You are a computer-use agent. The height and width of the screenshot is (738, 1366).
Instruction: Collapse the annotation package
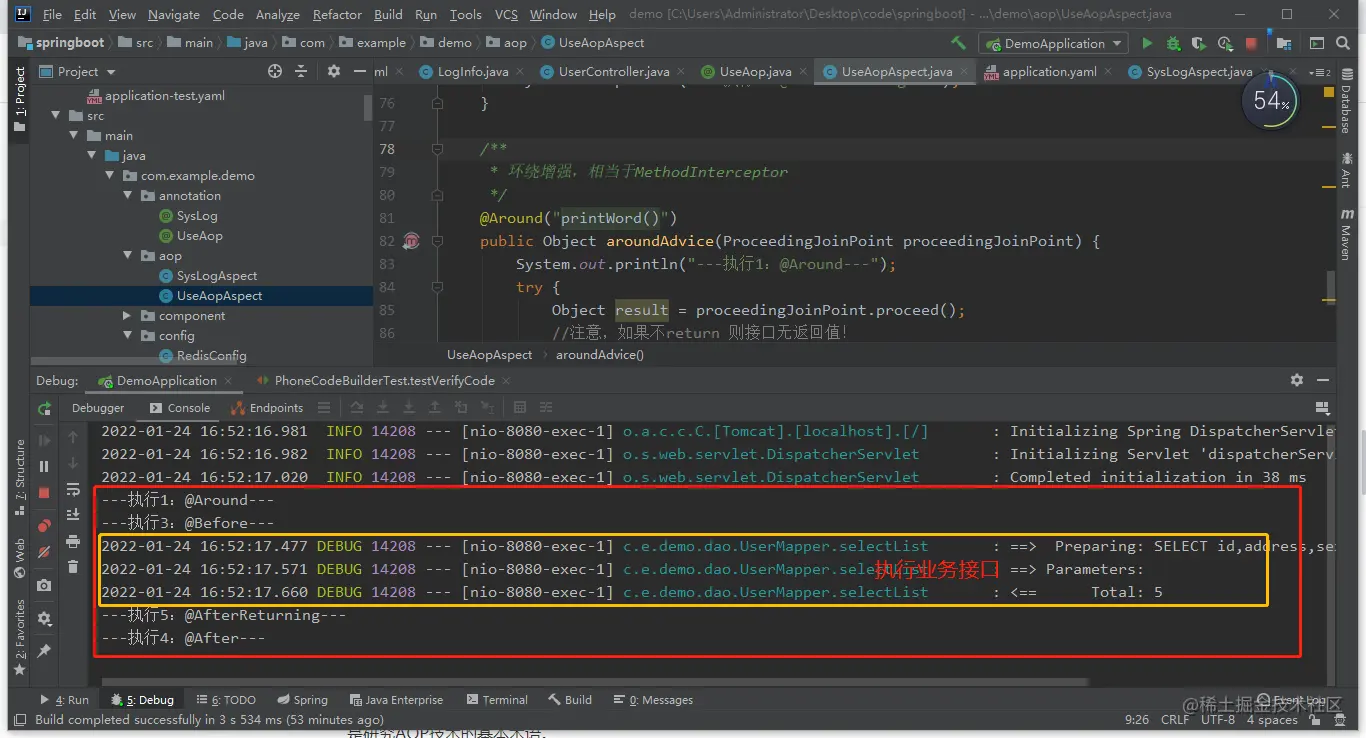coord(128,196)
